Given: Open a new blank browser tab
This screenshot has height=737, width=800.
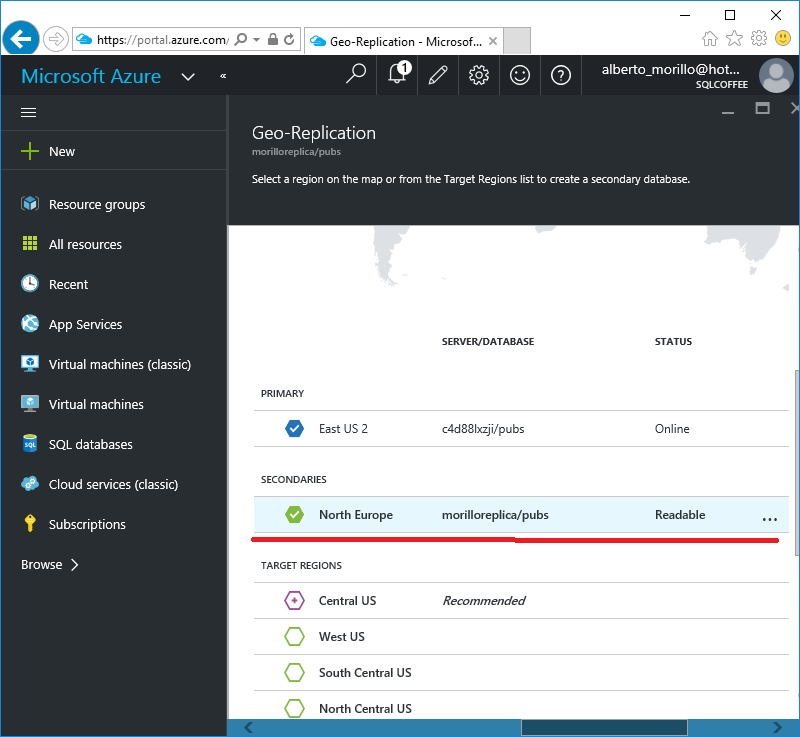Looking at the screenshot, I should click(x=517, y=41).
